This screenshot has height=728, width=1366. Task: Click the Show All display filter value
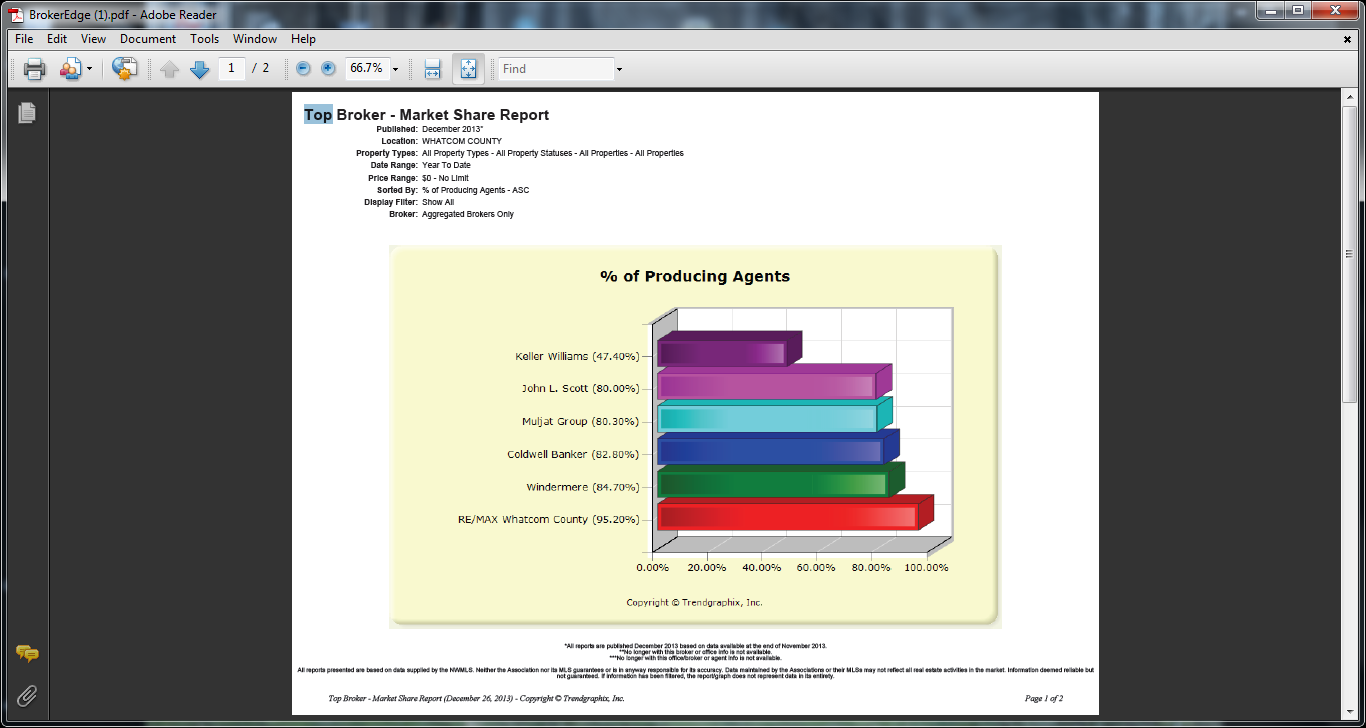(x=438, y=202)
